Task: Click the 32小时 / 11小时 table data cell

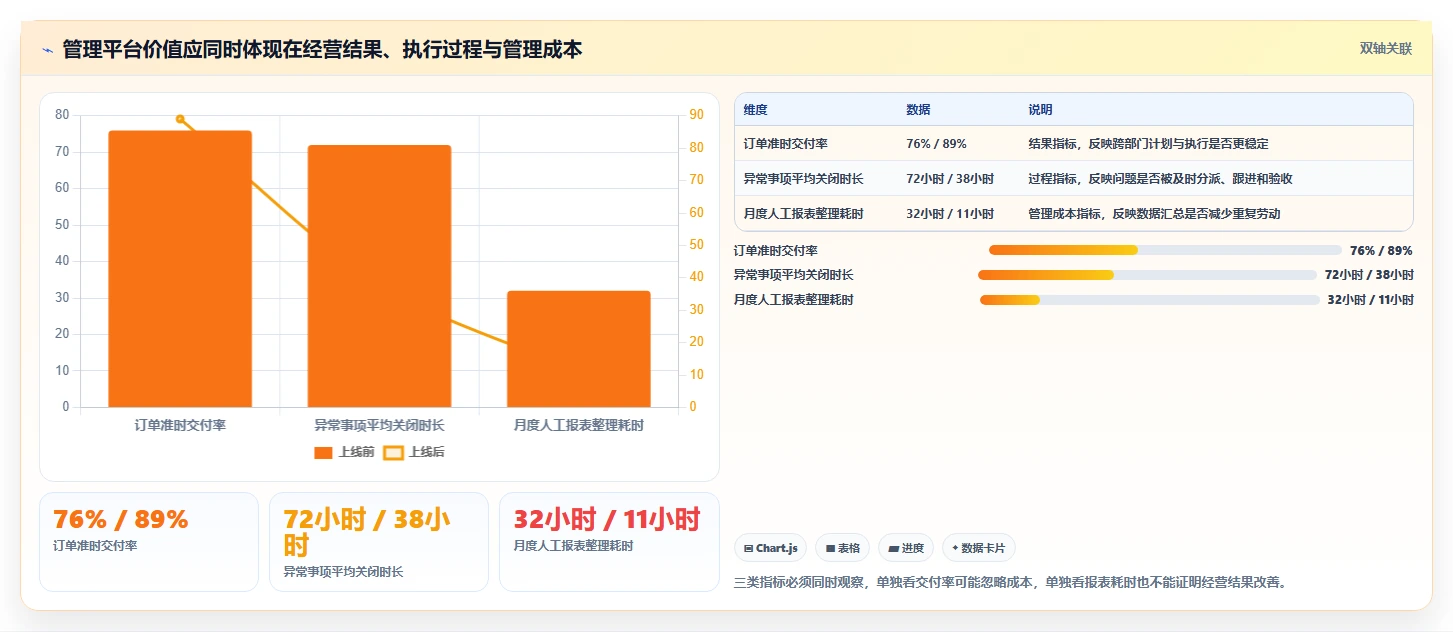Action: click(x=950, y=214)
